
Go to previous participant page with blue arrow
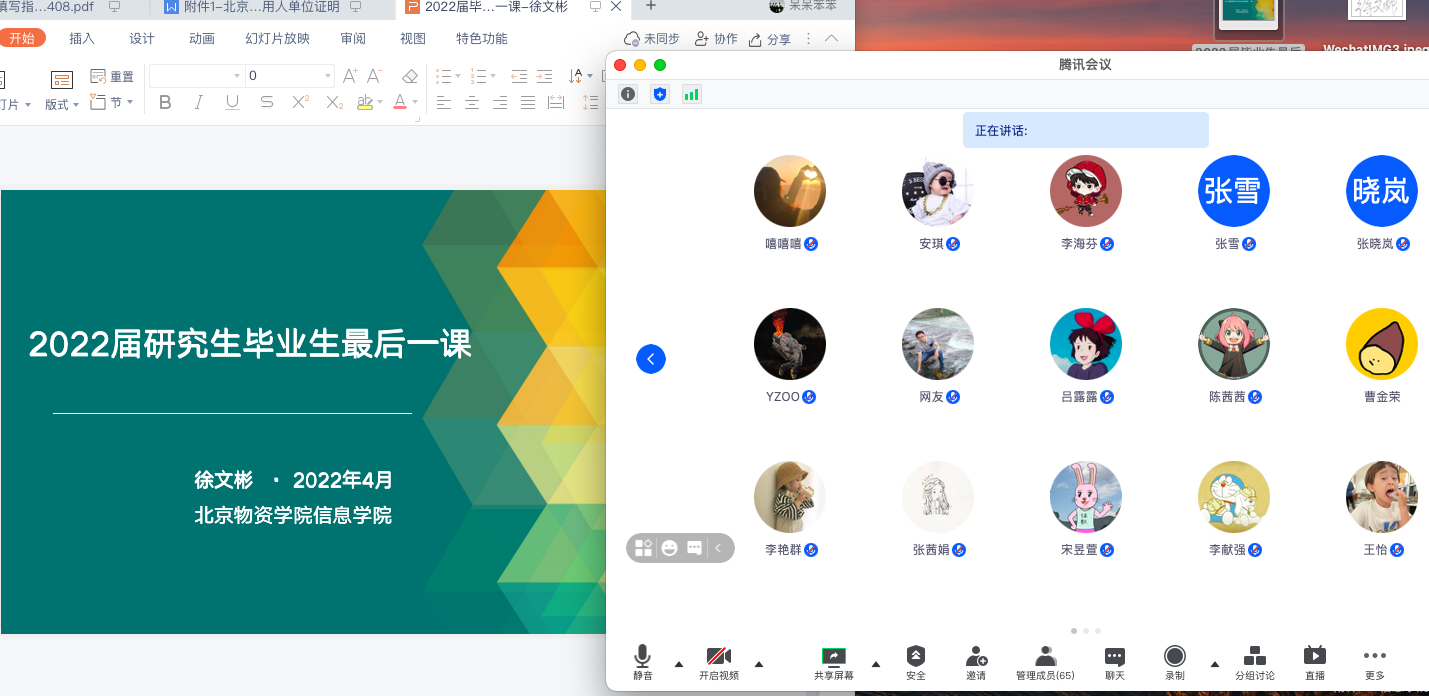click(651, 359)
